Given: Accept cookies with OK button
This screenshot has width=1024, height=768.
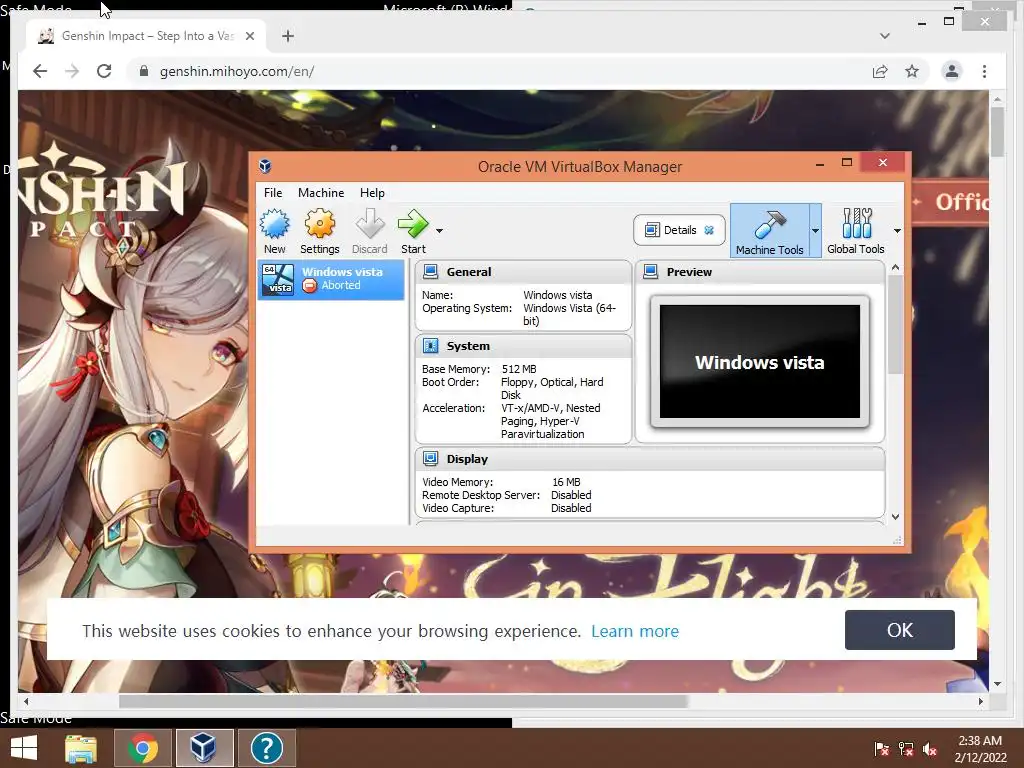Looking at the screenshot, I should point(899,630).
